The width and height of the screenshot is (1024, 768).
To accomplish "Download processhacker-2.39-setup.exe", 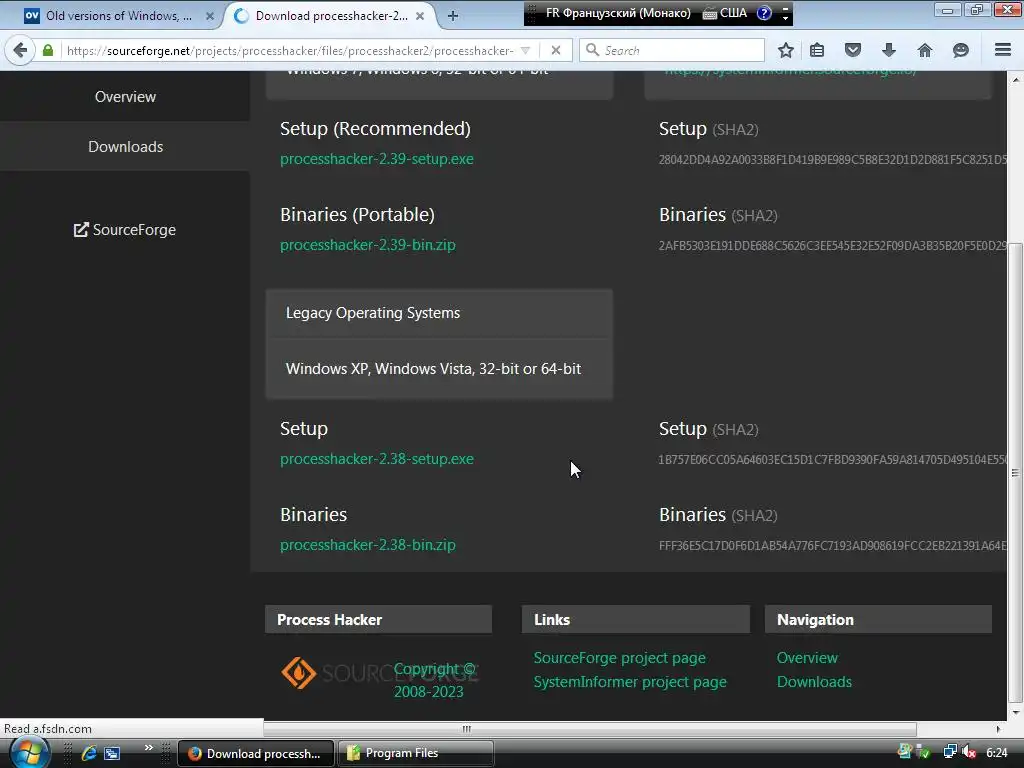I will 377,159.
